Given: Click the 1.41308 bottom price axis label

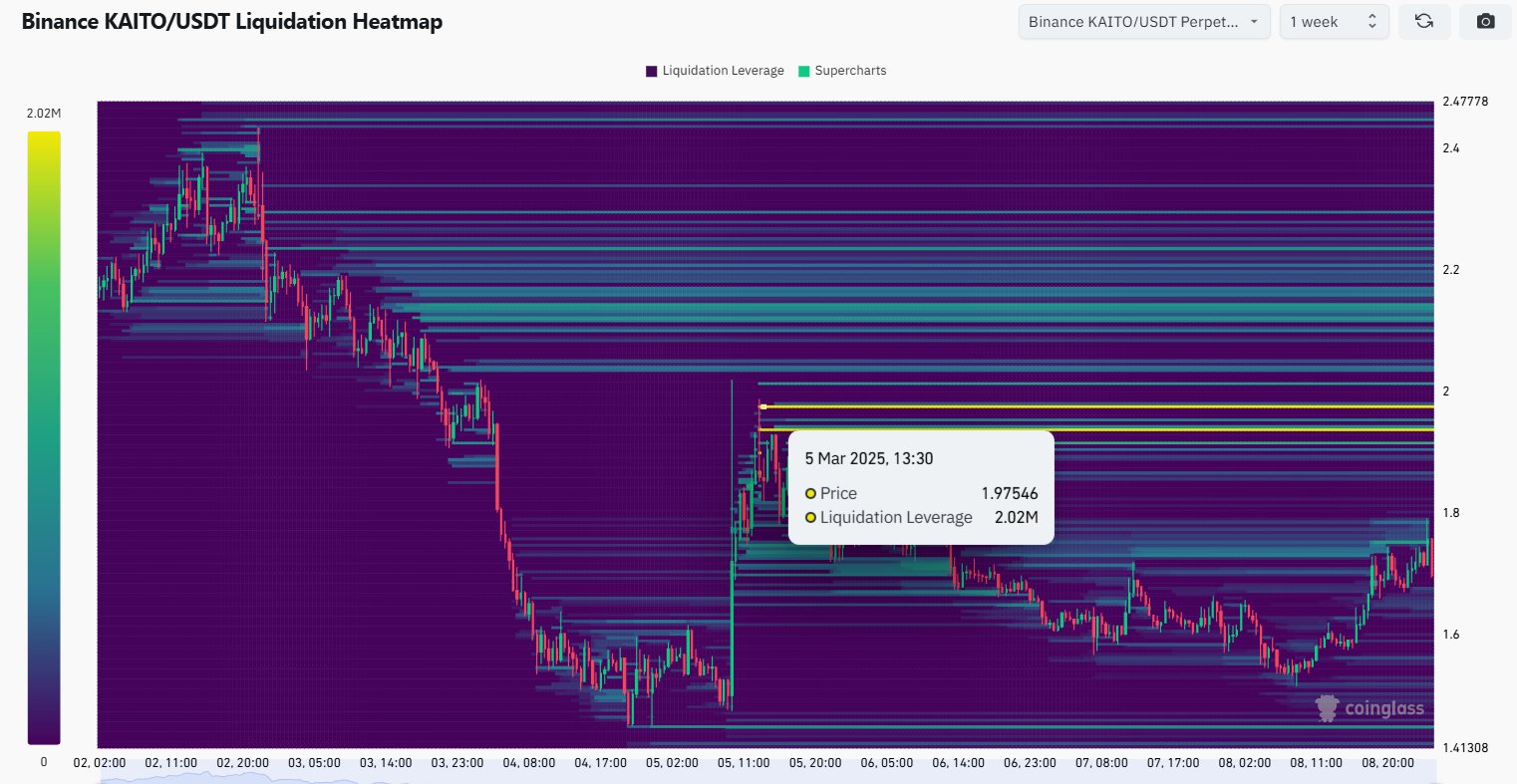Looking at the screenshot, I should coord(1465,747).
